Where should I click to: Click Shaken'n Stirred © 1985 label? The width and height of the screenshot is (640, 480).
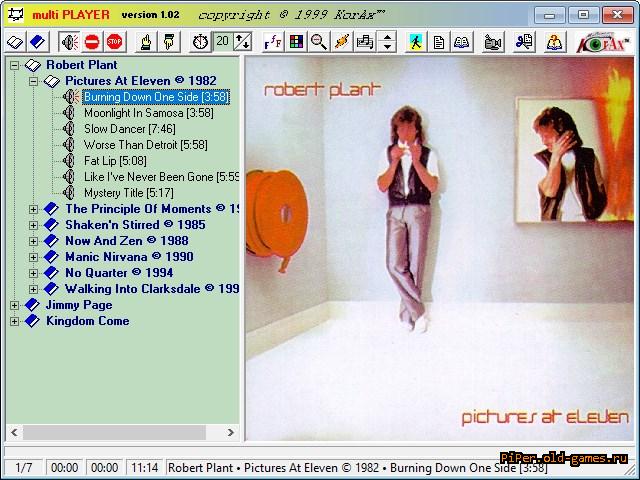(x=135, y=225)
